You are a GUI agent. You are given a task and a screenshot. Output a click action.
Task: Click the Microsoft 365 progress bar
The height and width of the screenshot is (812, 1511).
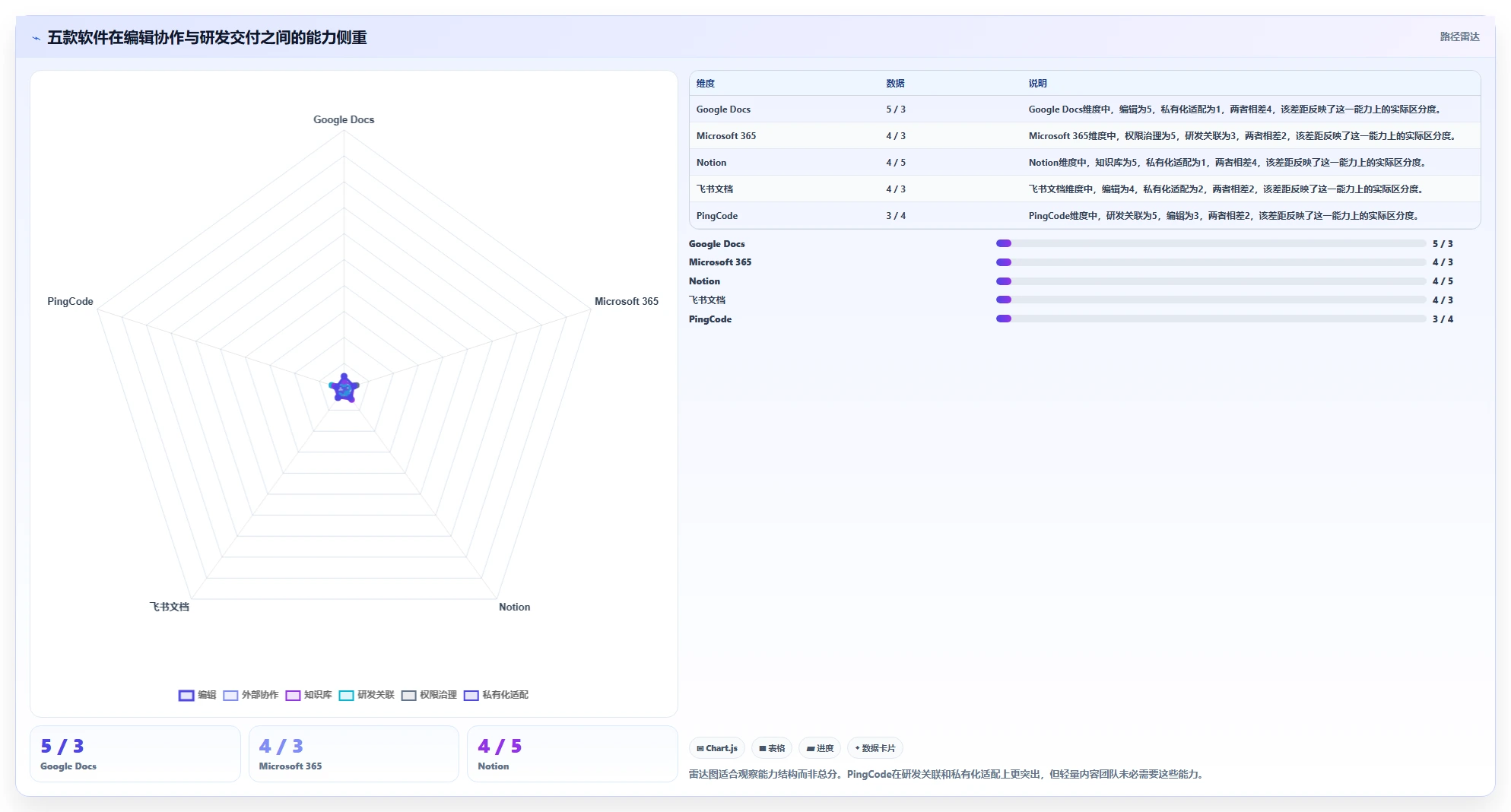coord(1211,262)
